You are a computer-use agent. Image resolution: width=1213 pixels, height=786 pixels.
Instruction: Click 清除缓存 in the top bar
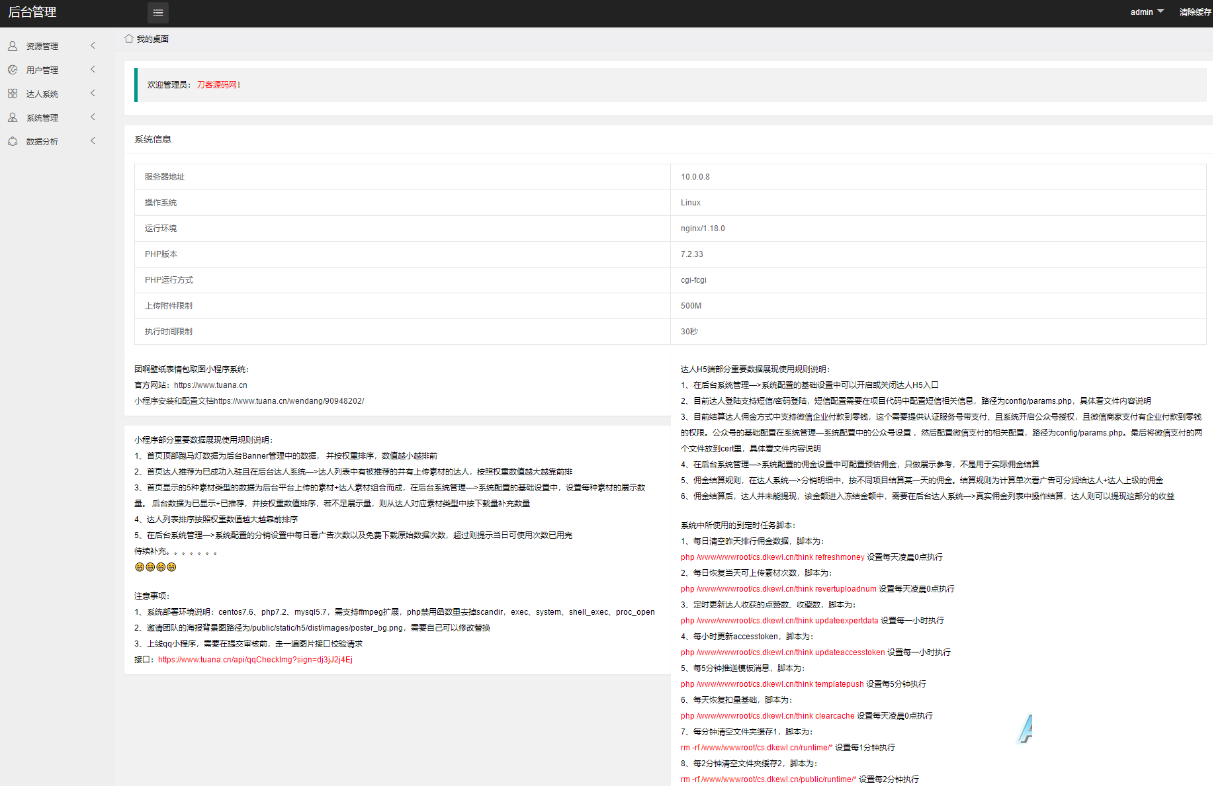[1194, 13]
